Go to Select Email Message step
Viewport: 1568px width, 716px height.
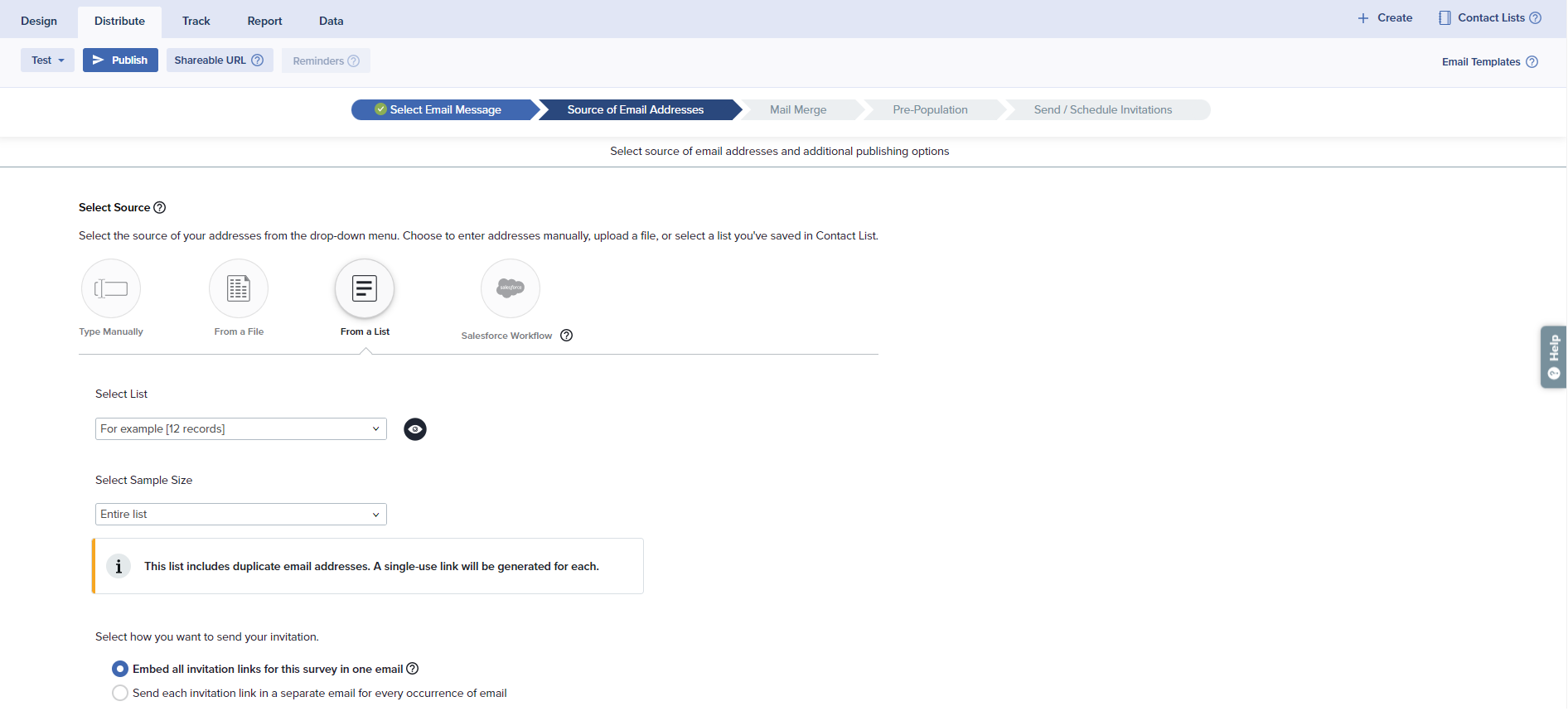pyautogui.click(x=445, y=110)
